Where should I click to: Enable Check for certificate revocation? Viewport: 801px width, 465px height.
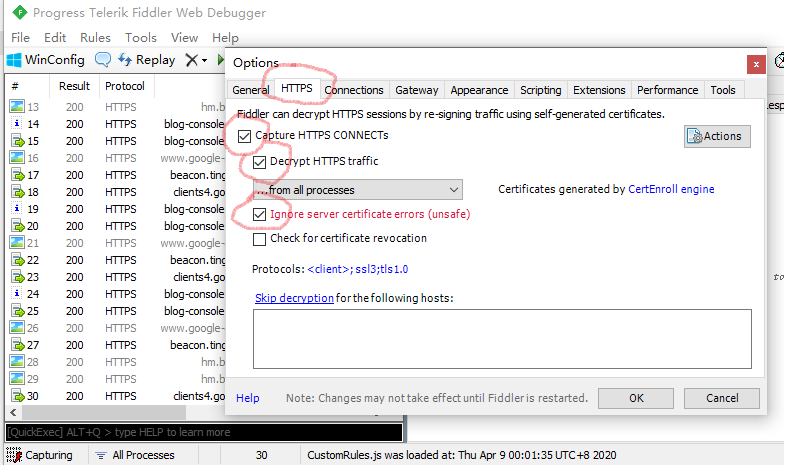coord(260,239)
